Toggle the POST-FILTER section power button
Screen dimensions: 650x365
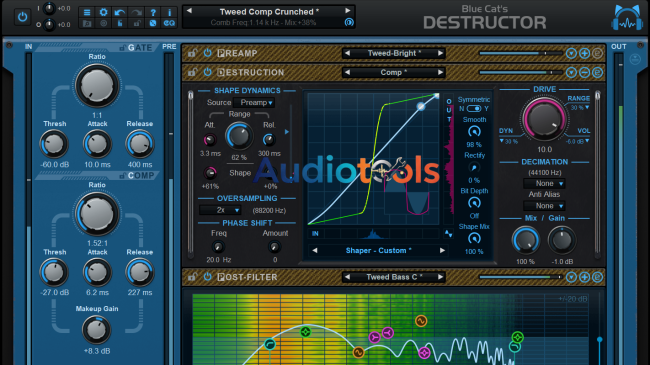[x=207, y=277]
